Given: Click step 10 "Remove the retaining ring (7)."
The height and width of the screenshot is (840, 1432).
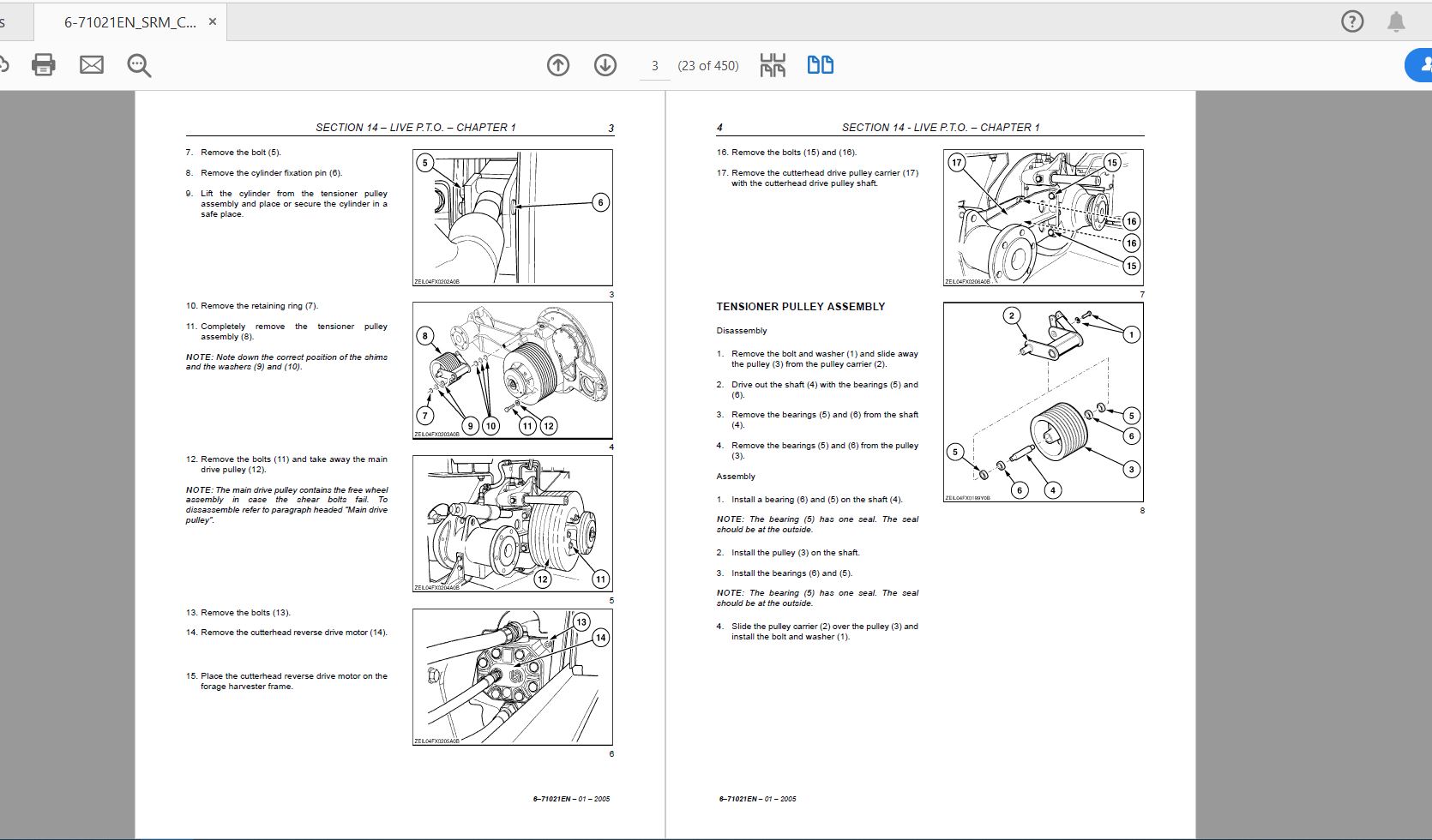Looking at the screenshot, I should (252, 306).
